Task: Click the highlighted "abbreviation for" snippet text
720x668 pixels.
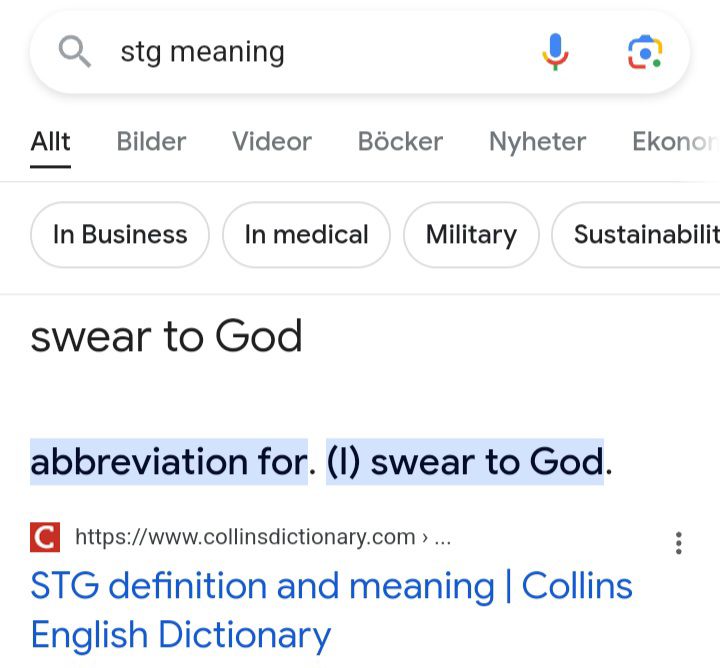Action: pyautogui.click(x=168, y=462)
